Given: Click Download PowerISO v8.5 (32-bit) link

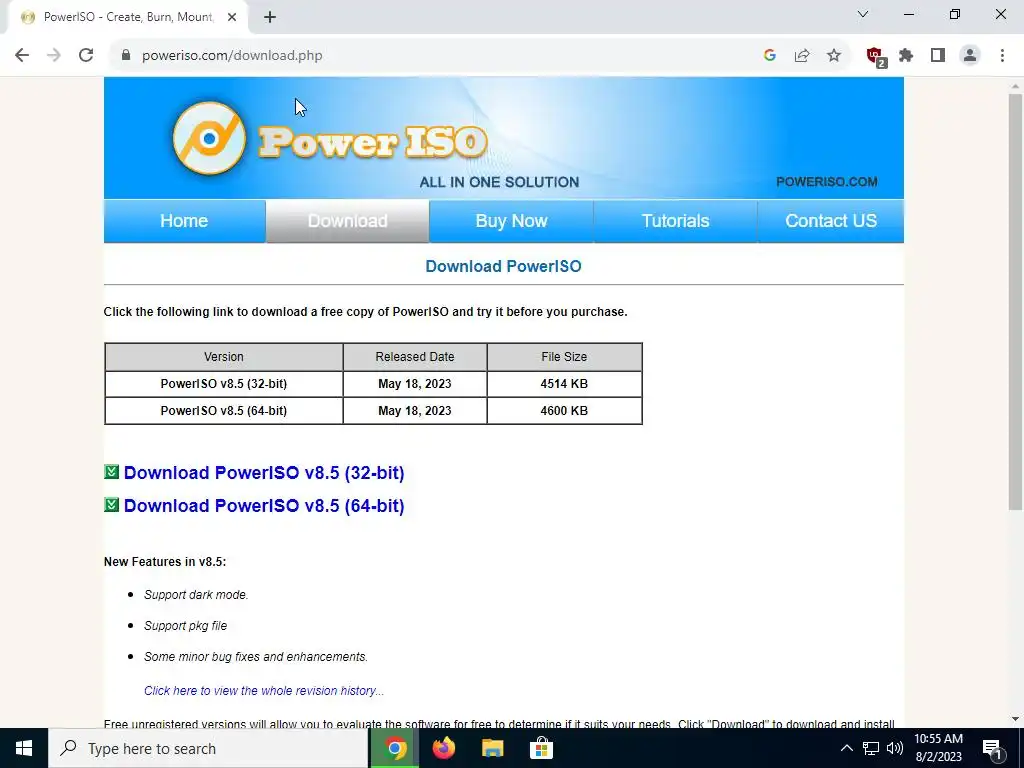Looking at the screenshot, I should (264, 472).
